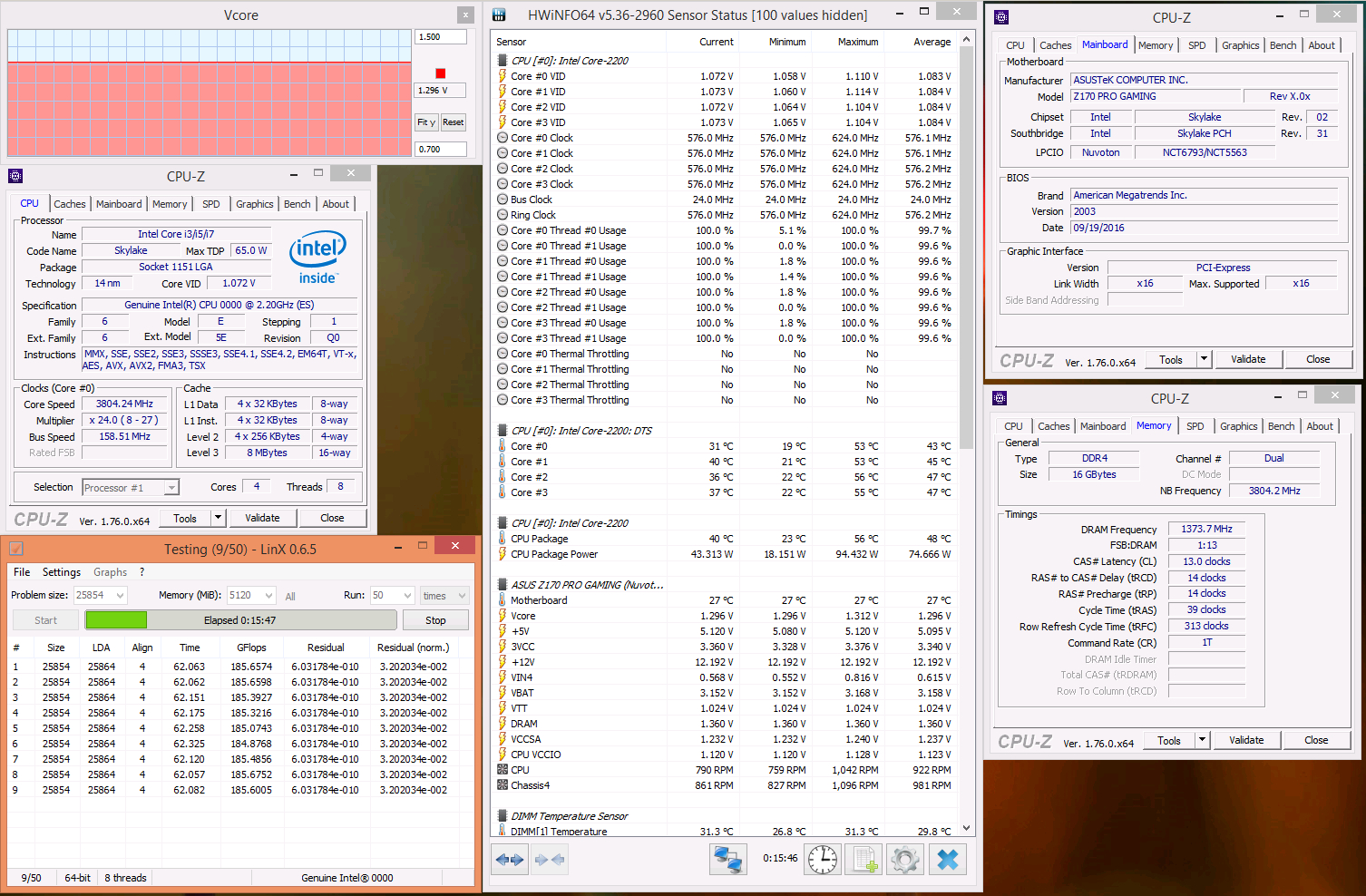
Task: Switch to Caches tab in CPU-Z CPU window
Action: (70, 204)
